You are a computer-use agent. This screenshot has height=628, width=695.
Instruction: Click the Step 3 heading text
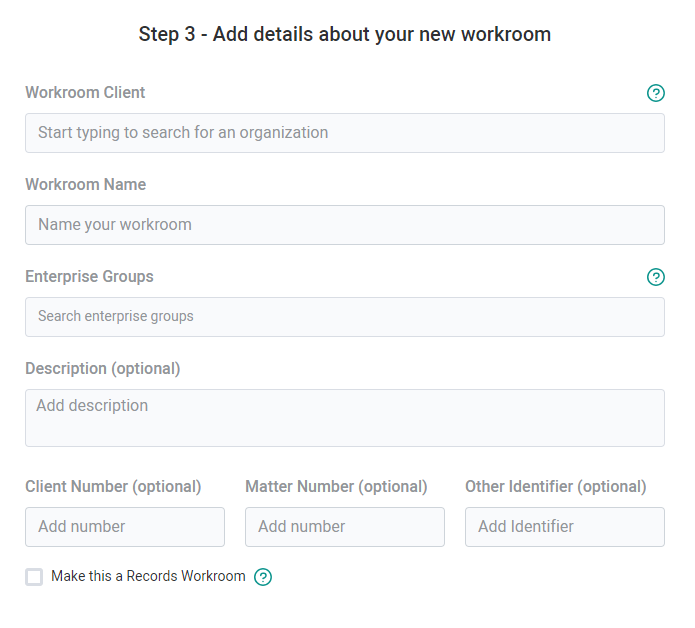click(x=345, y=34)
